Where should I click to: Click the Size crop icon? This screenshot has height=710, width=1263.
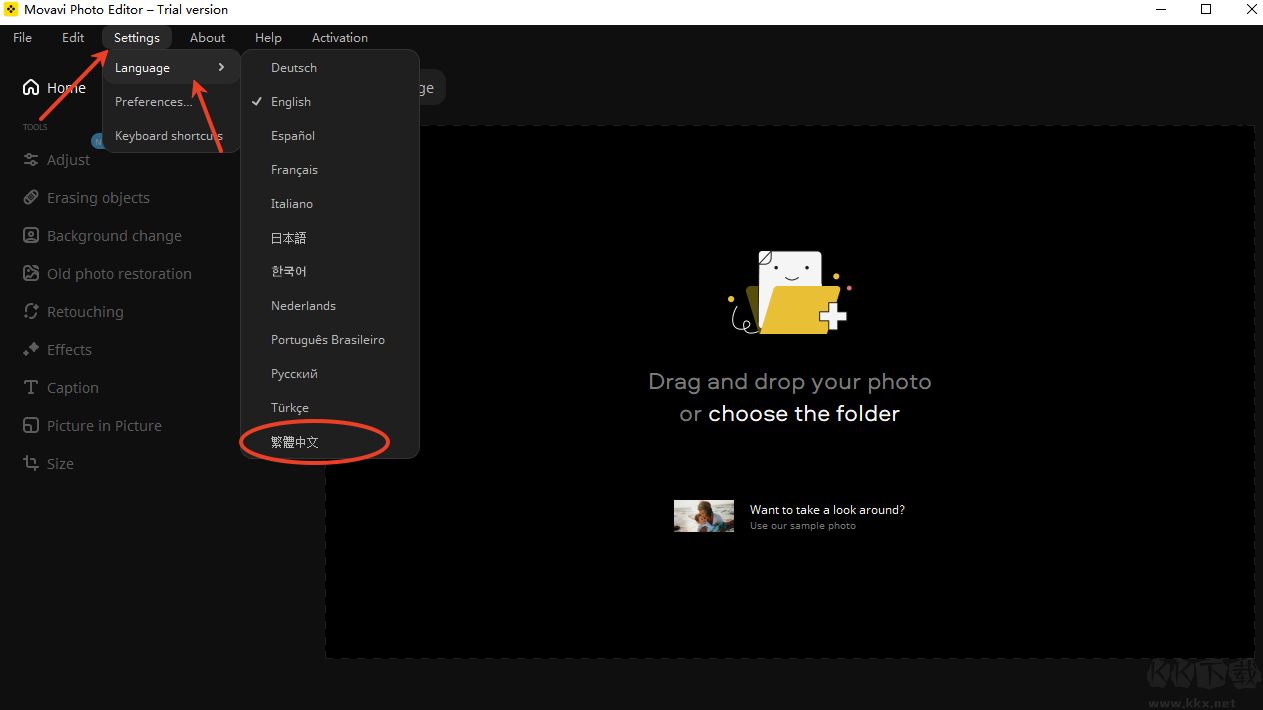coord(31,464)
